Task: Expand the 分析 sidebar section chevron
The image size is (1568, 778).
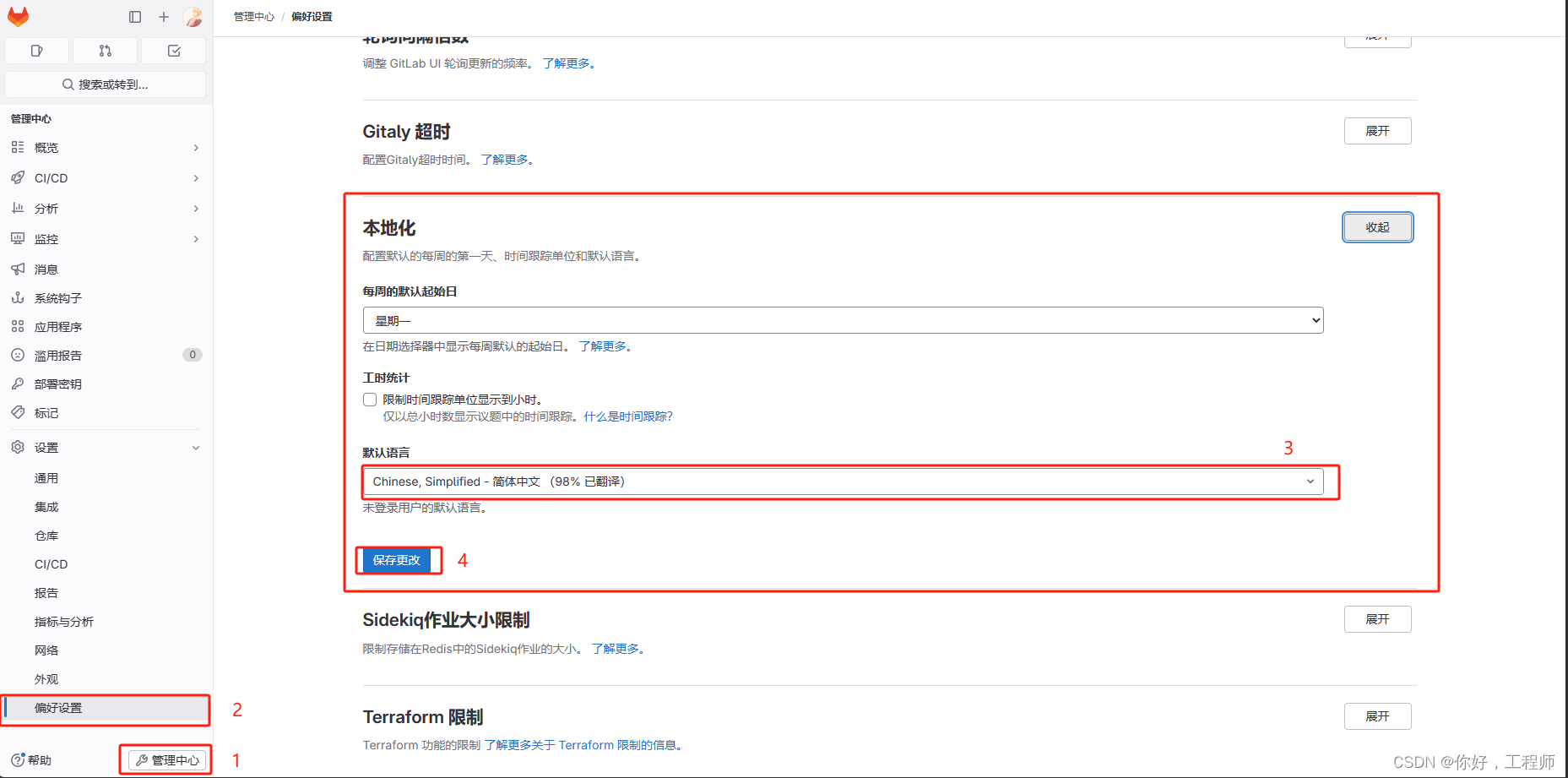Action: click(196, 209)
